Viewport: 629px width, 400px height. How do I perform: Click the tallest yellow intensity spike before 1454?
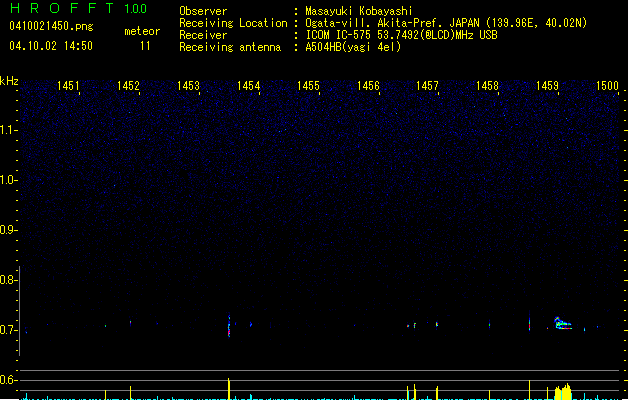point(229,388)
